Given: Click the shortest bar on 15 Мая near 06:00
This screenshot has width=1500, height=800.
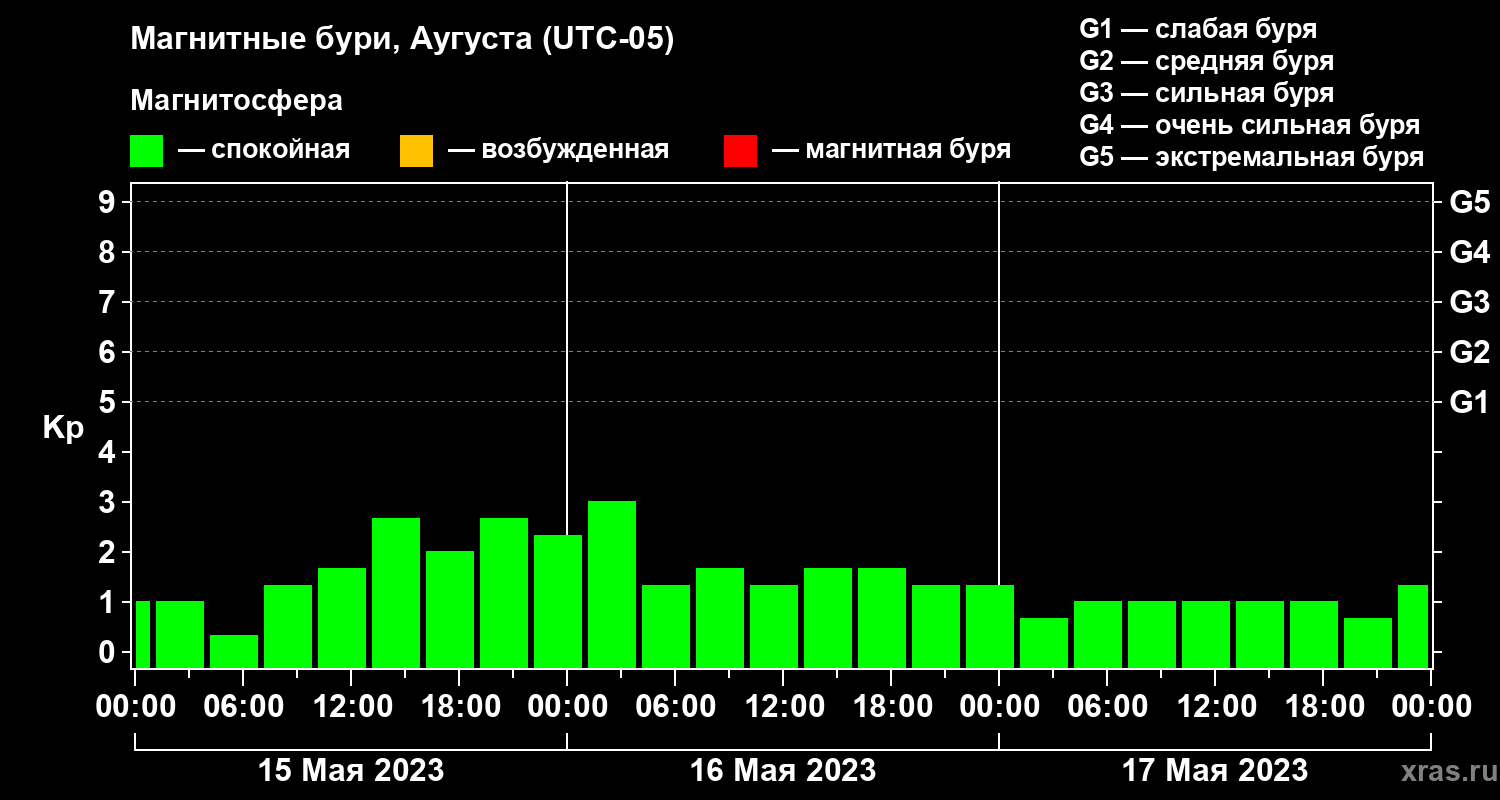Looking at the screenshot, I should tap(234, 651).
